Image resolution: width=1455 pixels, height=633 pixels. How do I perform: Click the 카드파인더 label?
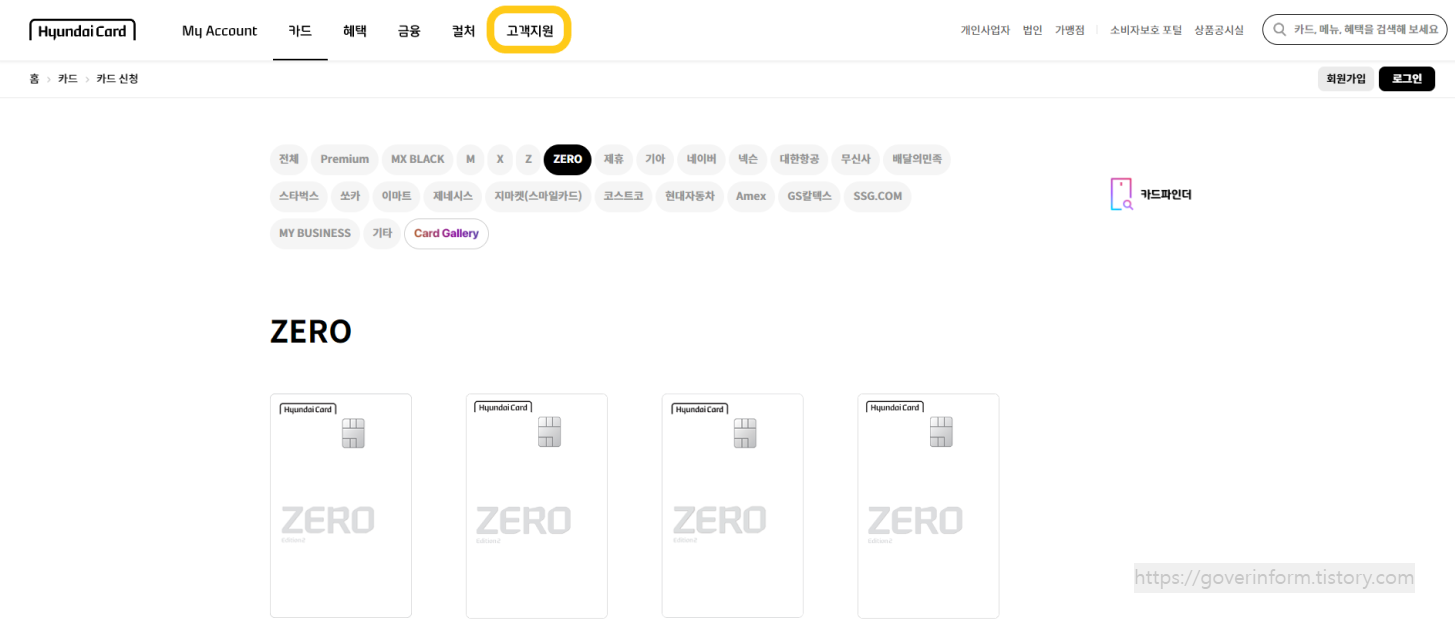tap(1166, 194)
